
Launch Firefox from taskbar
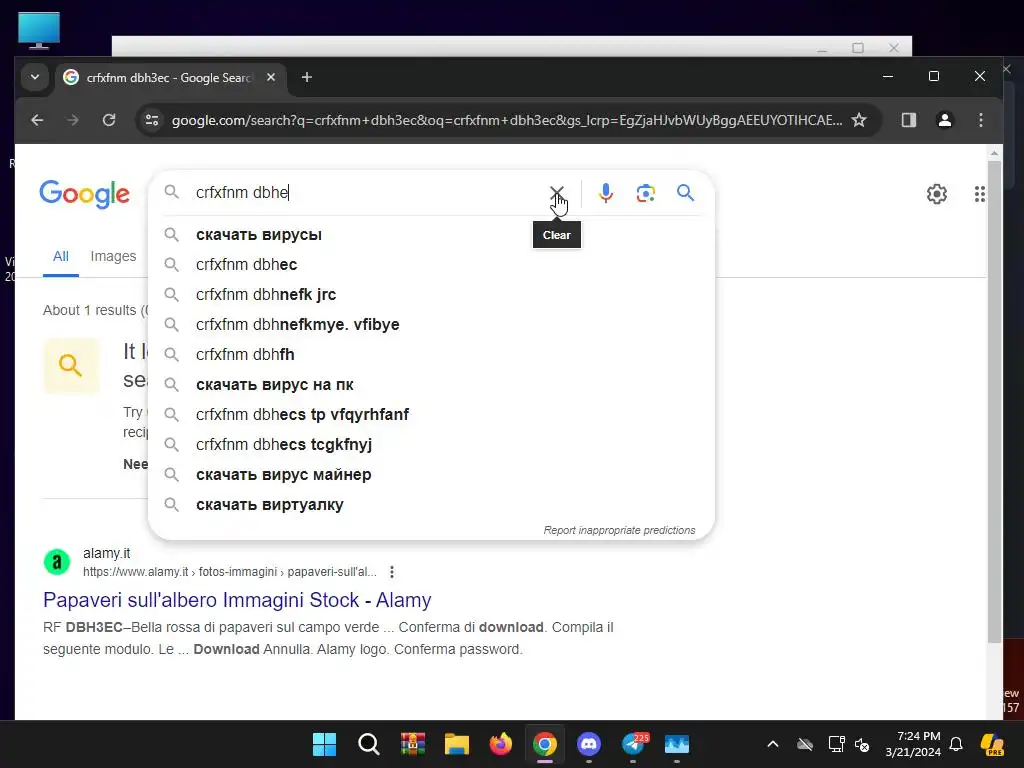coord(501,744)
